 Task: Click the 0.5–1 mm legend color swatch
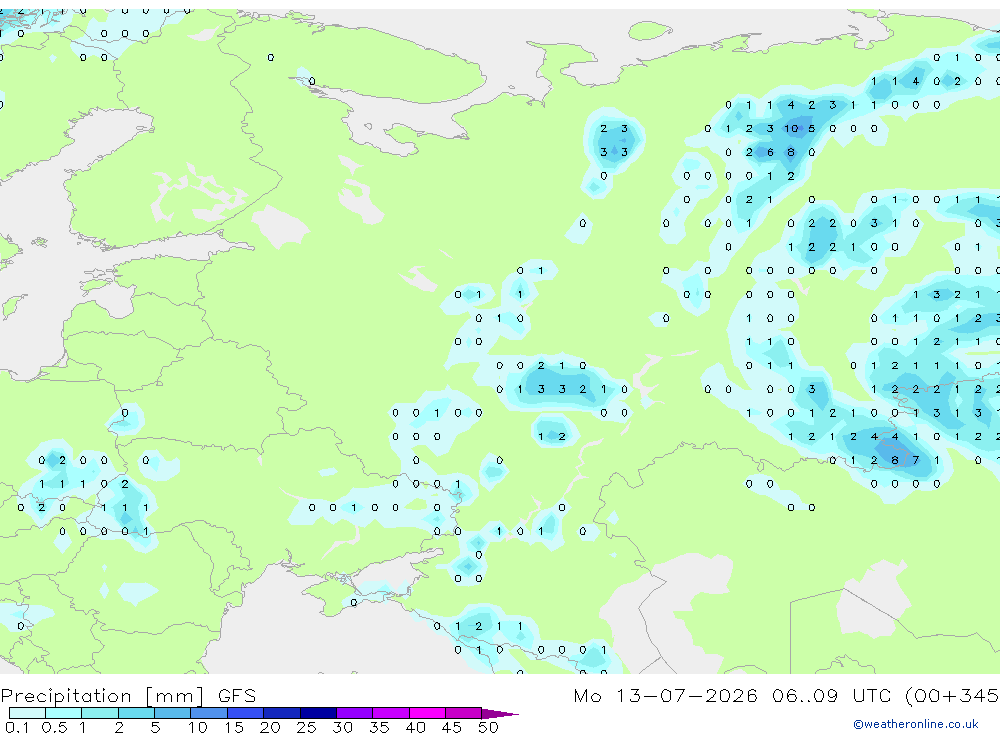coord(63,713)
